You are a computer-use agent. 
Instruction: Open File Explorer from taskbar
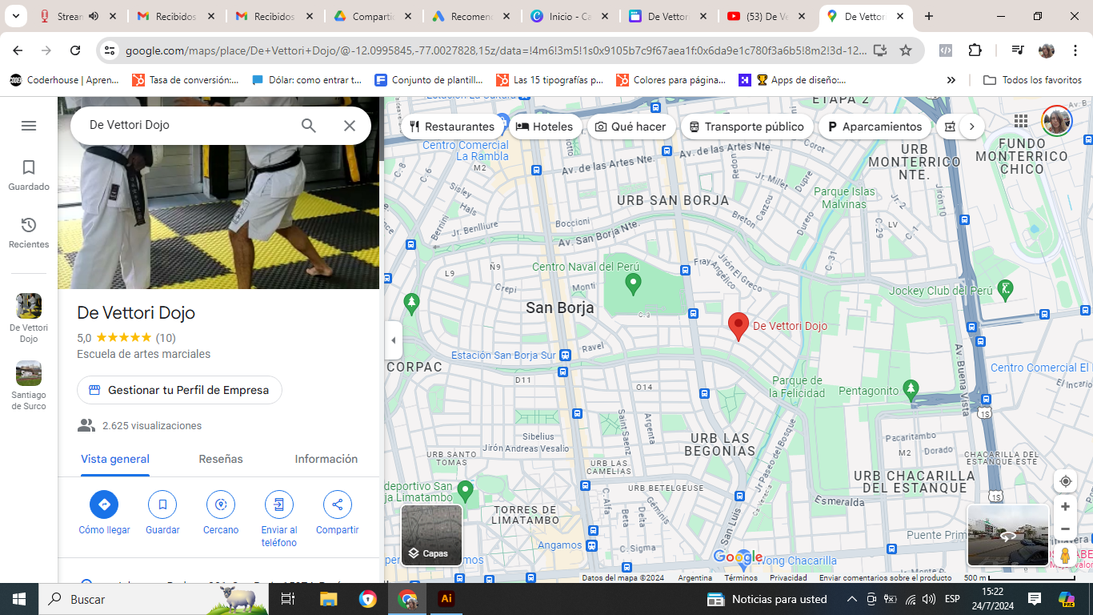click(x=328, y=599)
